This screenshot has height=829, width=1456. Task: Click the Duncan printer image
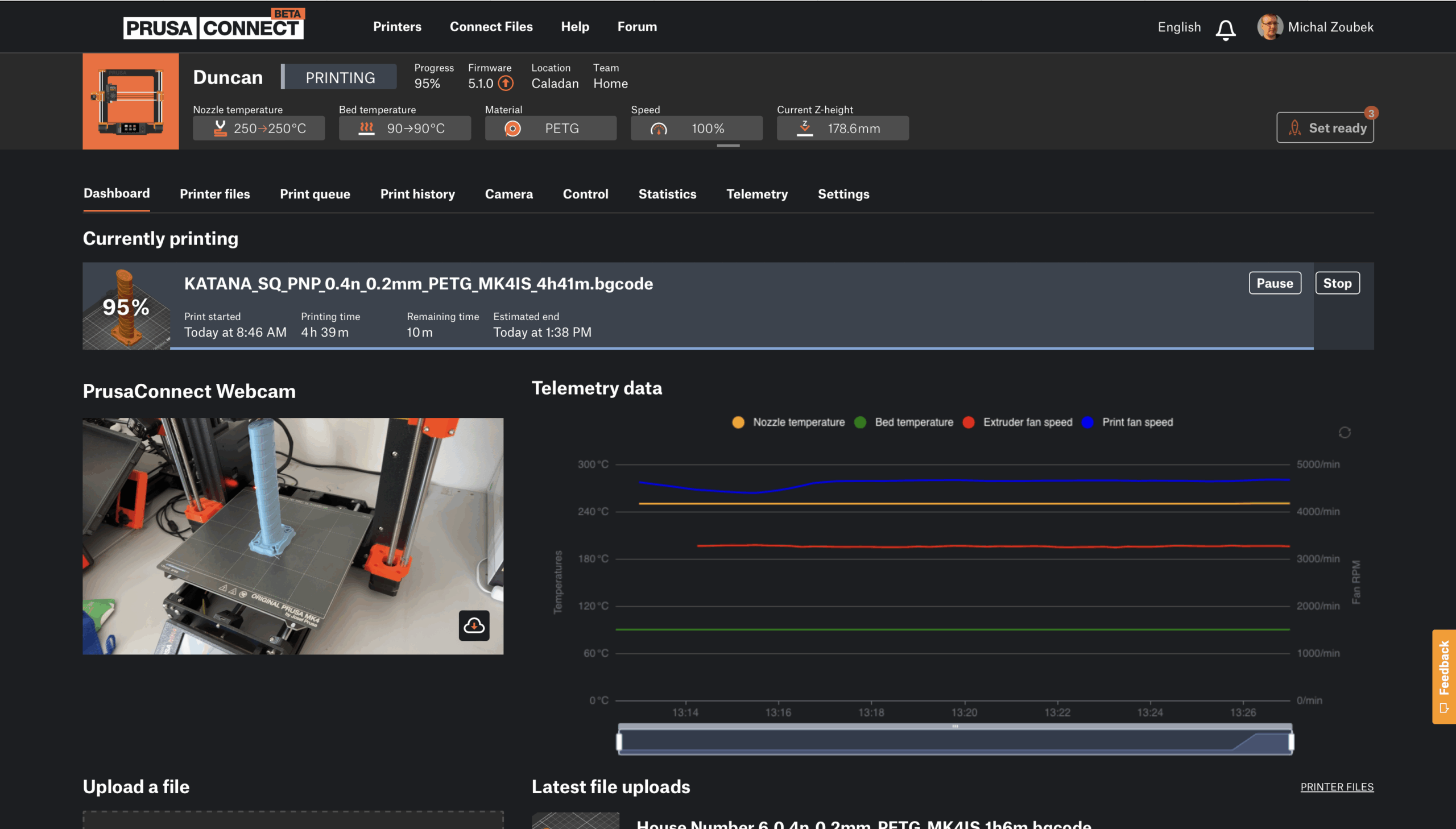[x=130, y=101]
